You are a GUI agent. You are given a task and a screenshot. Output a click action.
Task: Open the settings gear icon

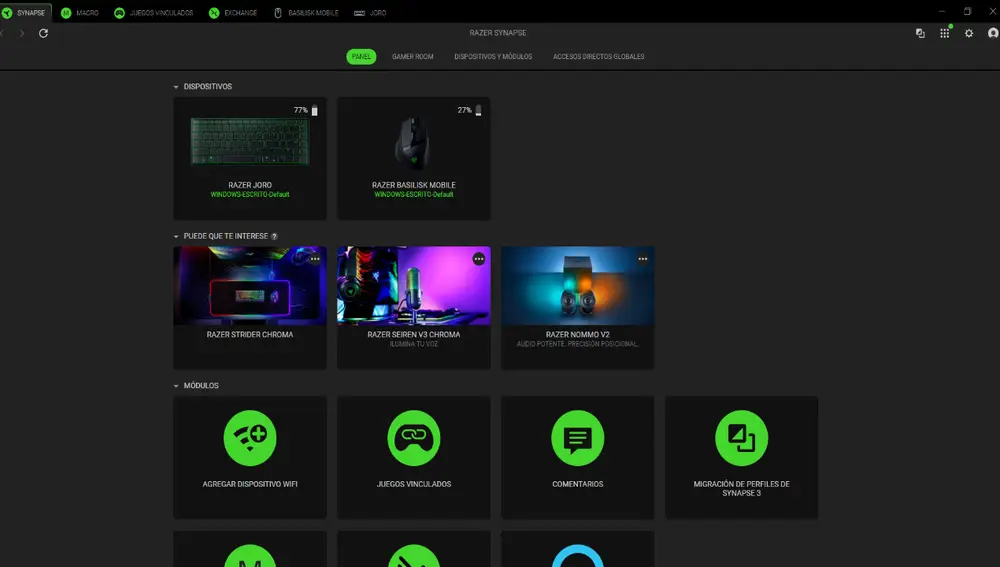pyautogui.click(x=969, y=33)
